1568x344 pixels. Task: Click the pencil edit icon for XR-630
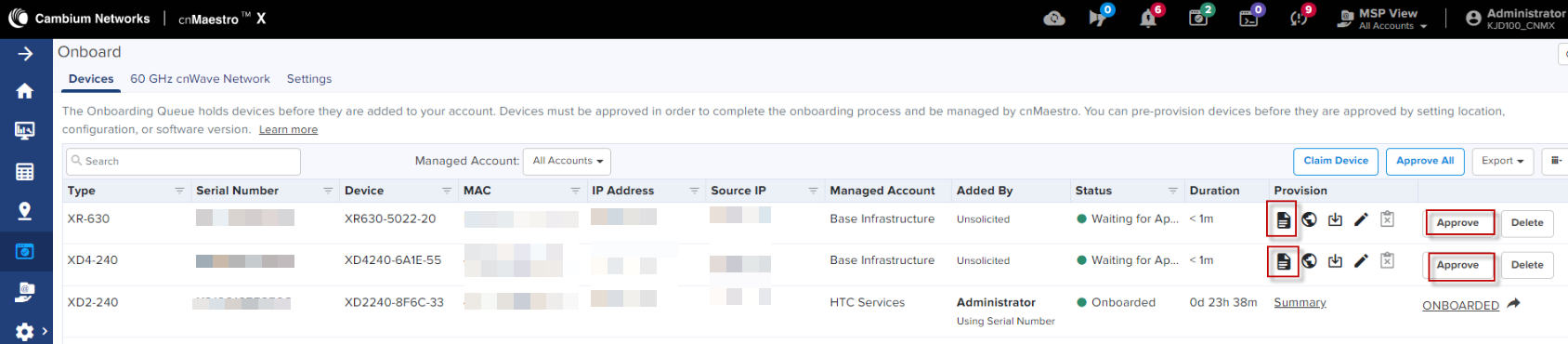(1361, 219)
